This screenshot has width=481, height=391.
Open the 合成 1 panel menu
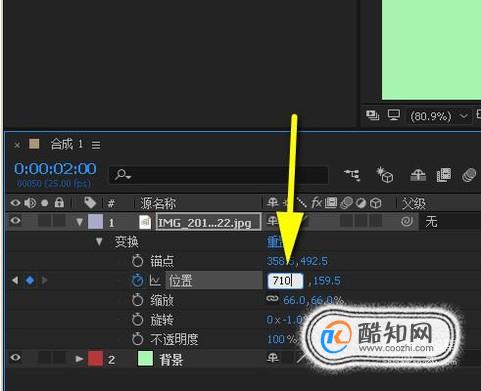coord(96,145)
